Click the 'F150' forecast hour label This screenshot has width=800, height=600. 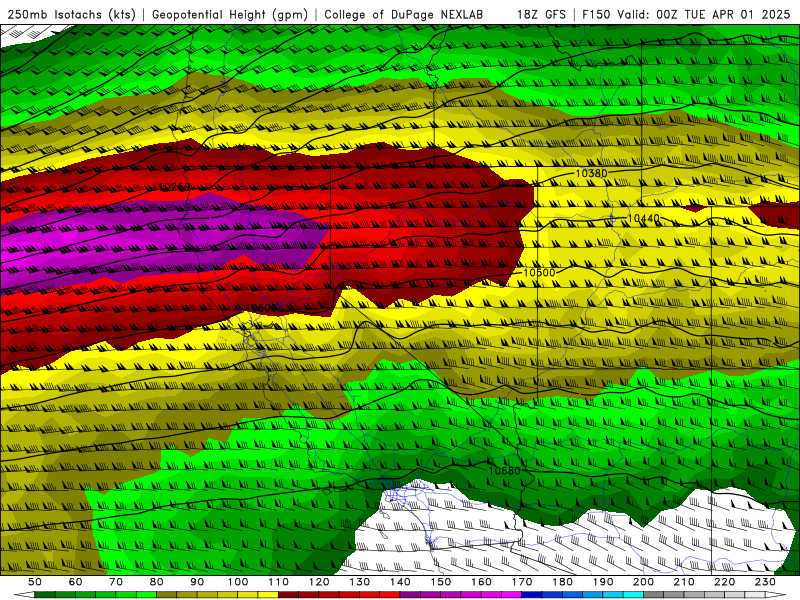coord(597,14)
